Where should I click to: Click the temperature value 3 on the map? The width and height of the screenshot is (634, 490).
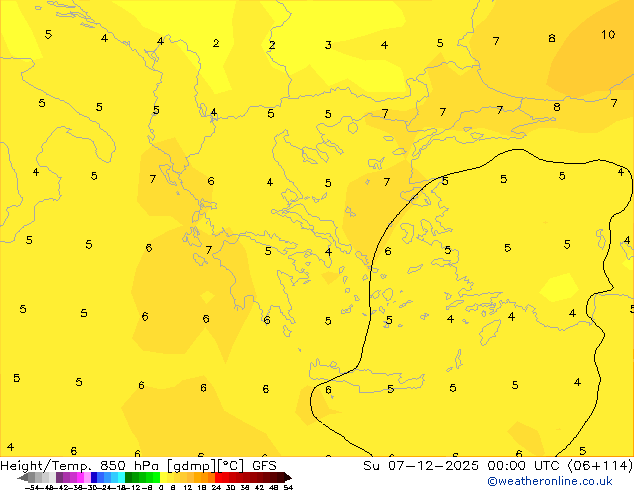(328, 45)
